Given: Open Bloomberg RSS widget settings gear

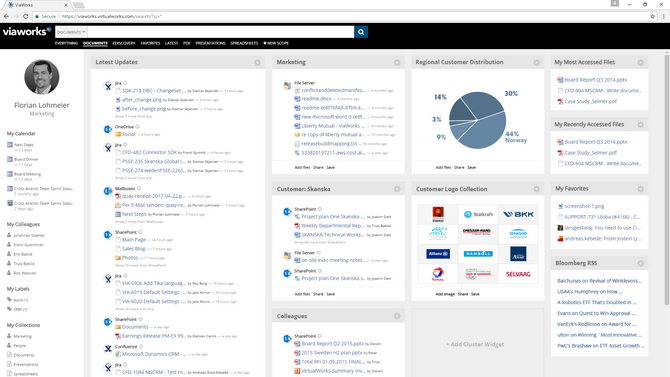Looking at the screenshot, I should (641, 263).
